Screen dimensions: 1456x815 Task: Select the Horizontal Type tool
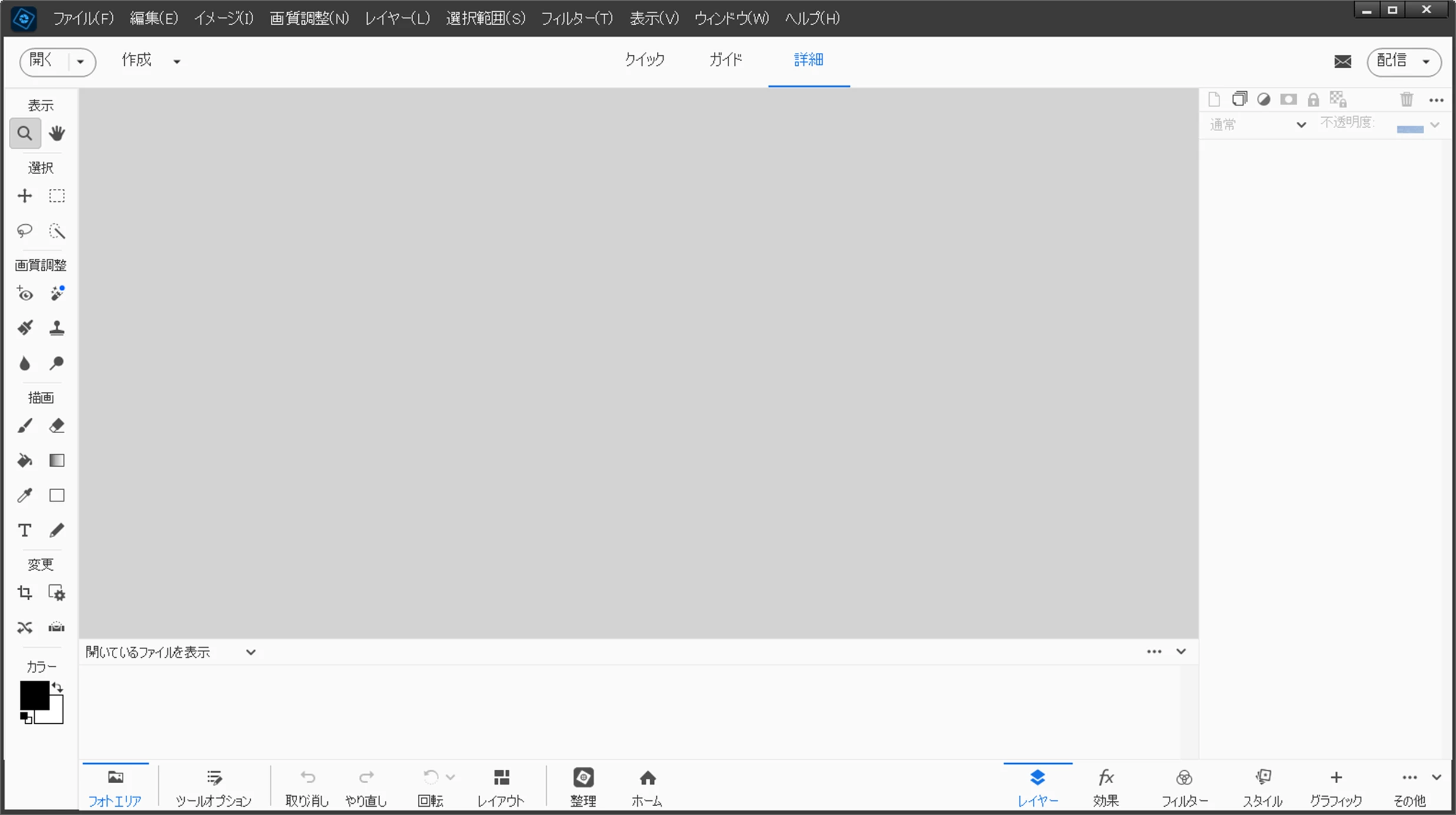pyautogui.click(x=25, y=530)
